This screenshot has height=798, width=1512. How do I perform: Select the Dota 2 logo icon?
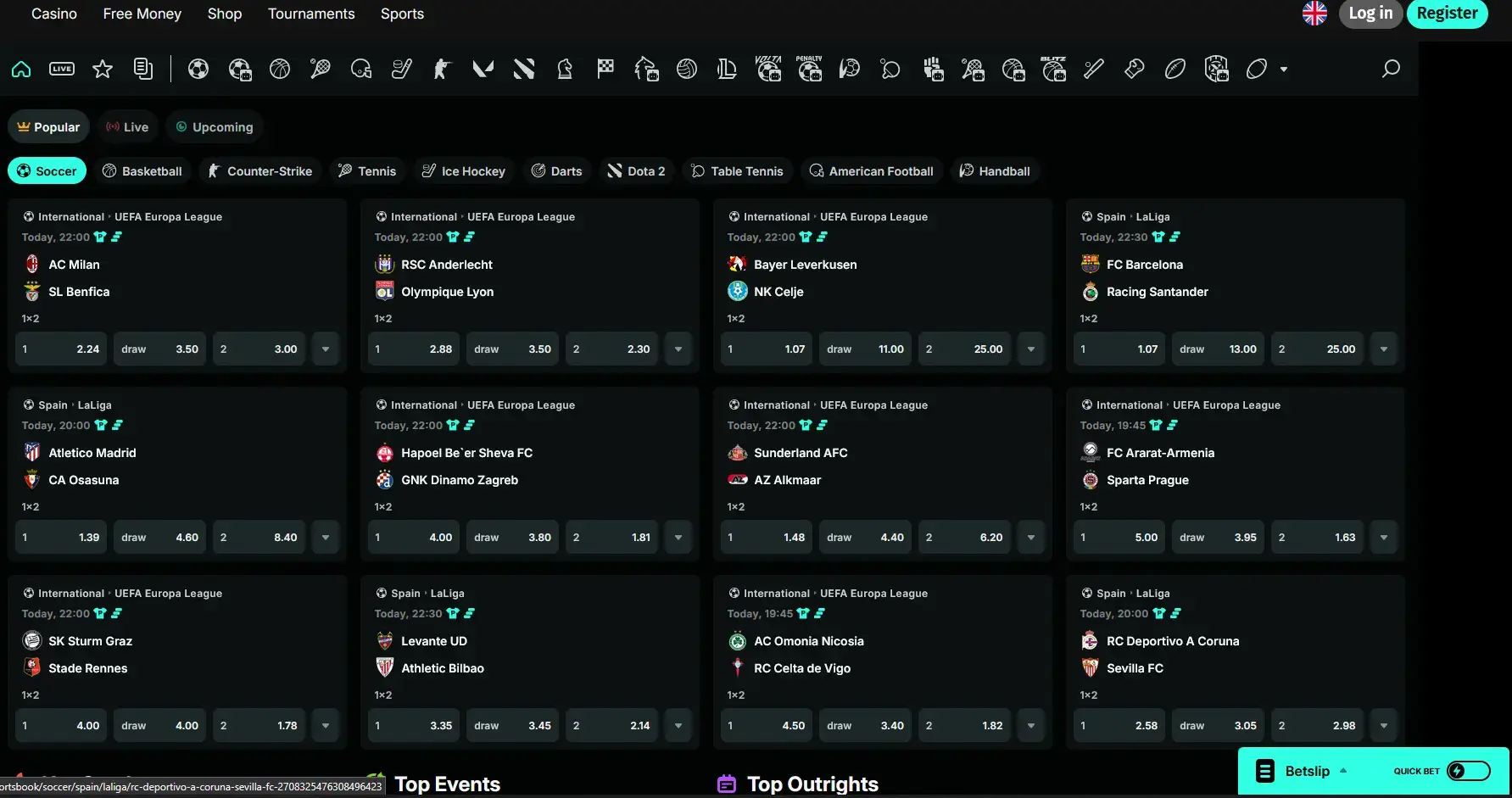[524, 69]
